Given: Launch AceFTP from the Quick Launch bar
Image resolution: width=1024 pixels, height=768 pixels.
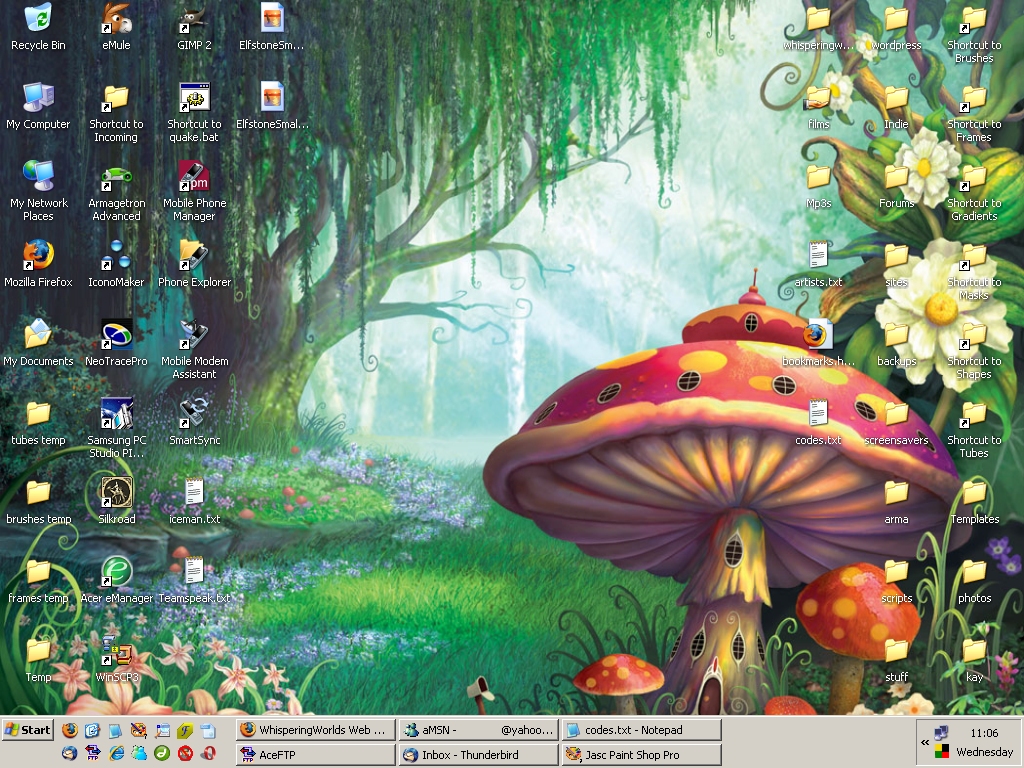Looking at the screenshot, I should point(93,753).
